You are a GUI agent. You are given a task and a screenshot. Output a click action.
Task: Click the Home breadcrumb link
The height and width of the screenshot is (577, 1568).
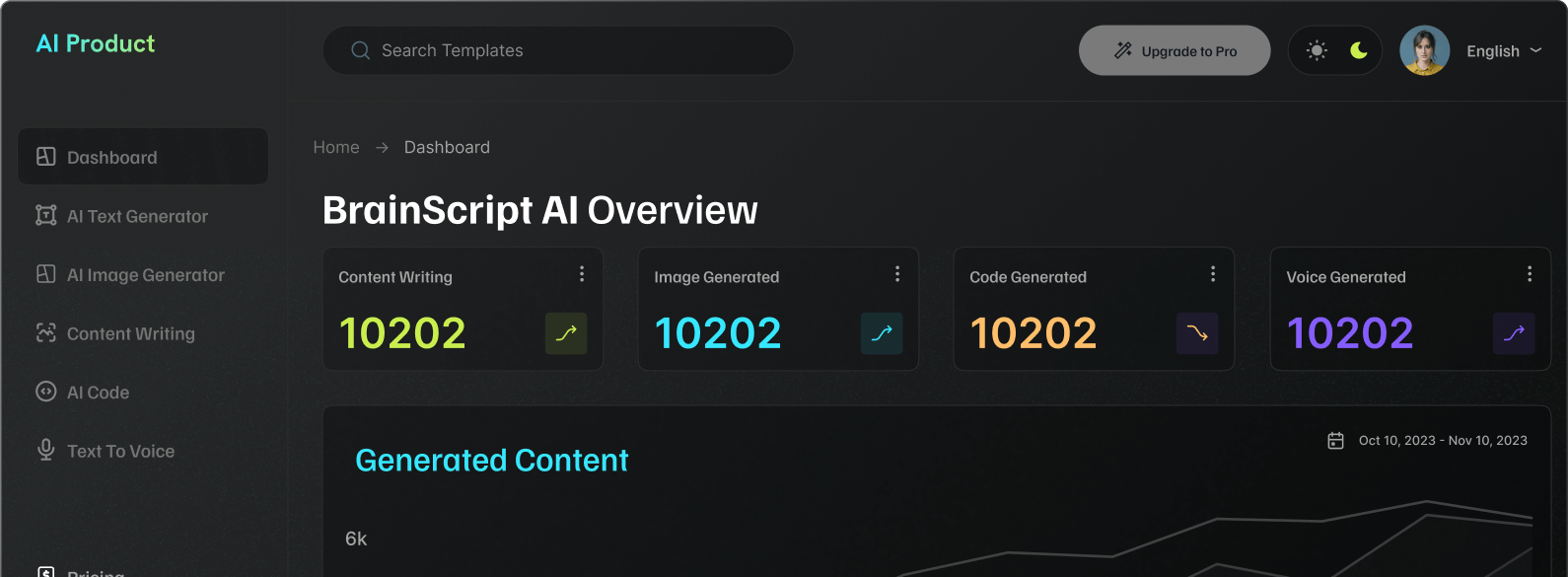coord(336,147)
